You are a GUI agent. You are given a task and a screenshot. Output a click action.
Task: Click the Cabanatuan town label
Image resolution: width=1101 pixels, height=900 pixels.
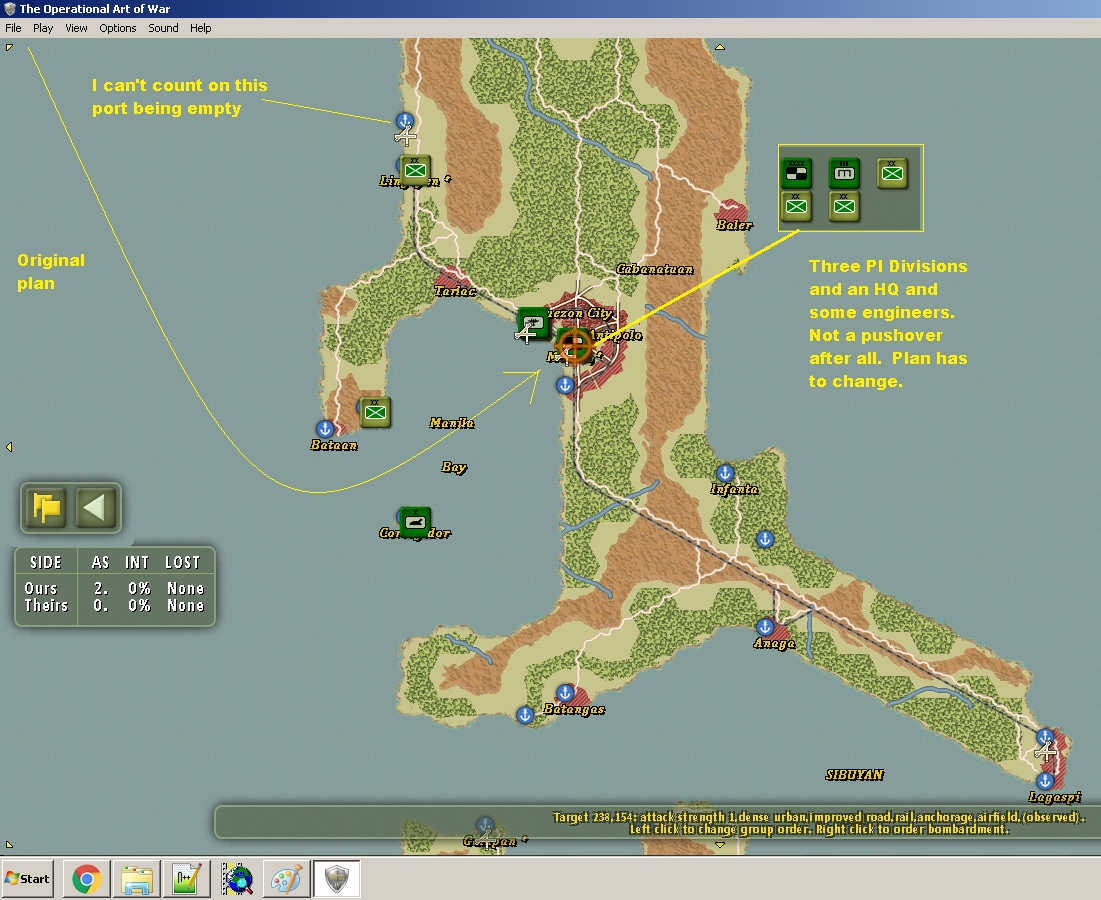[654, 269]
